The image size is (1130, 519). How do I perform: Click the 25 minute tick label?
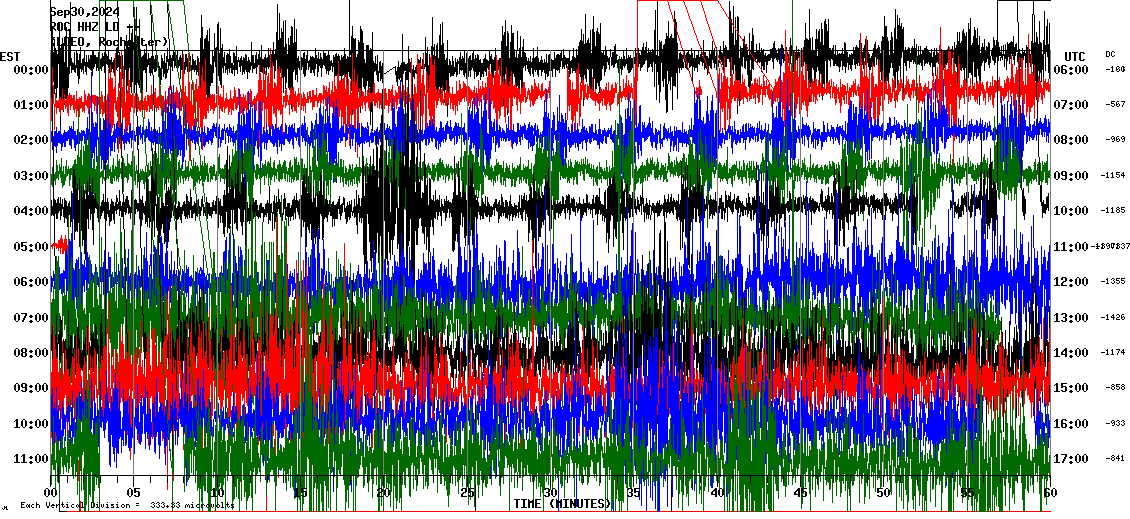pos(467,493)
